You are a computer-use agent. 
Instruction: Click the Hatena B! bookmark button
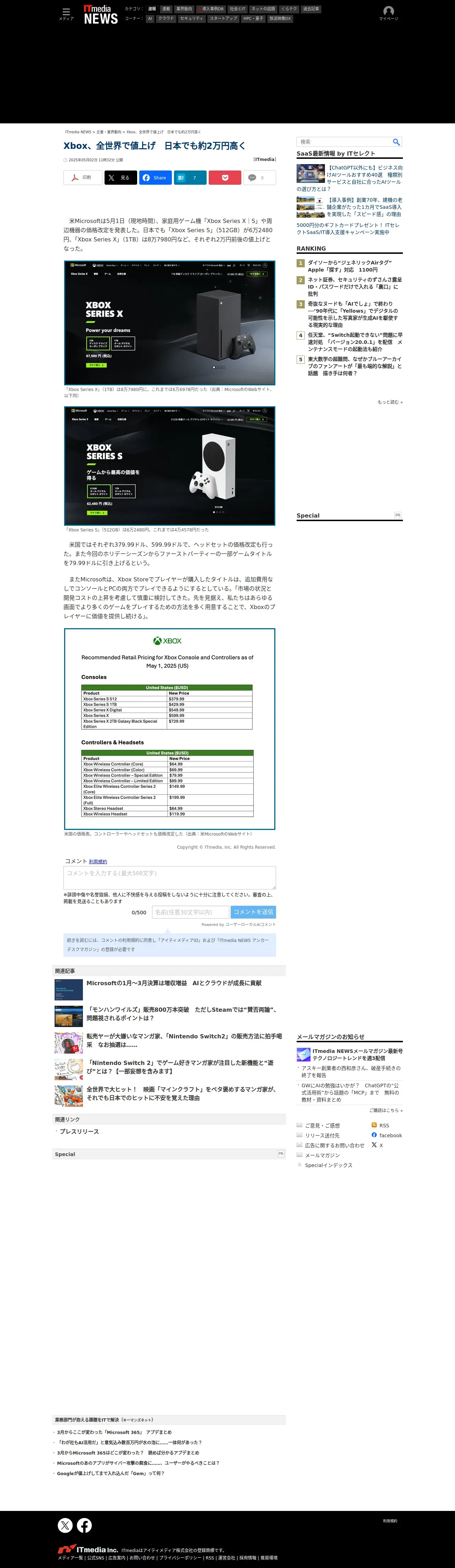(x=190, y=178)
